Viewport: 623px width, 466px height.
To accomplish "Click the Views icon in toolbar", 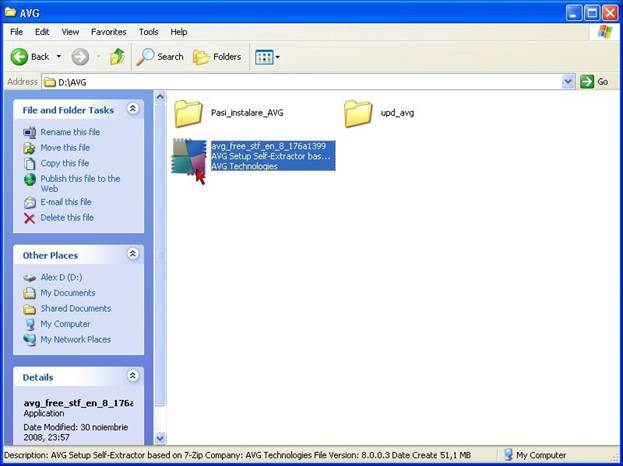I will (x=264, y=57).
